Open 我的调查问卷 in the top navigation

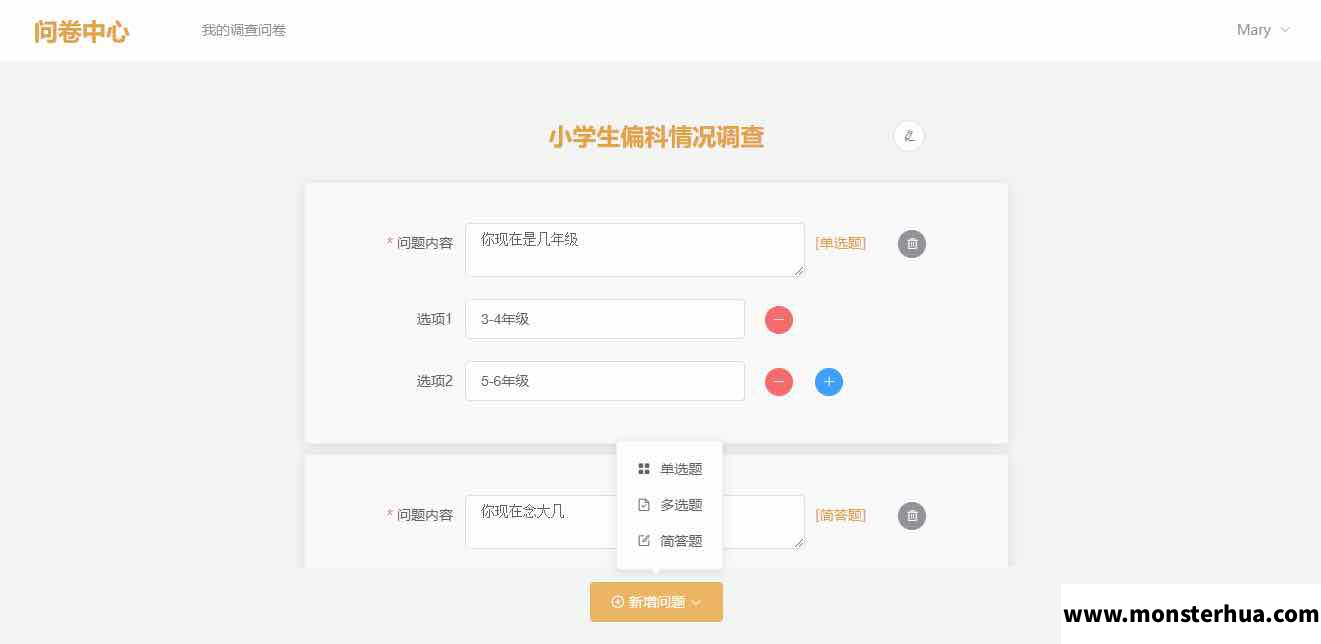244,30
